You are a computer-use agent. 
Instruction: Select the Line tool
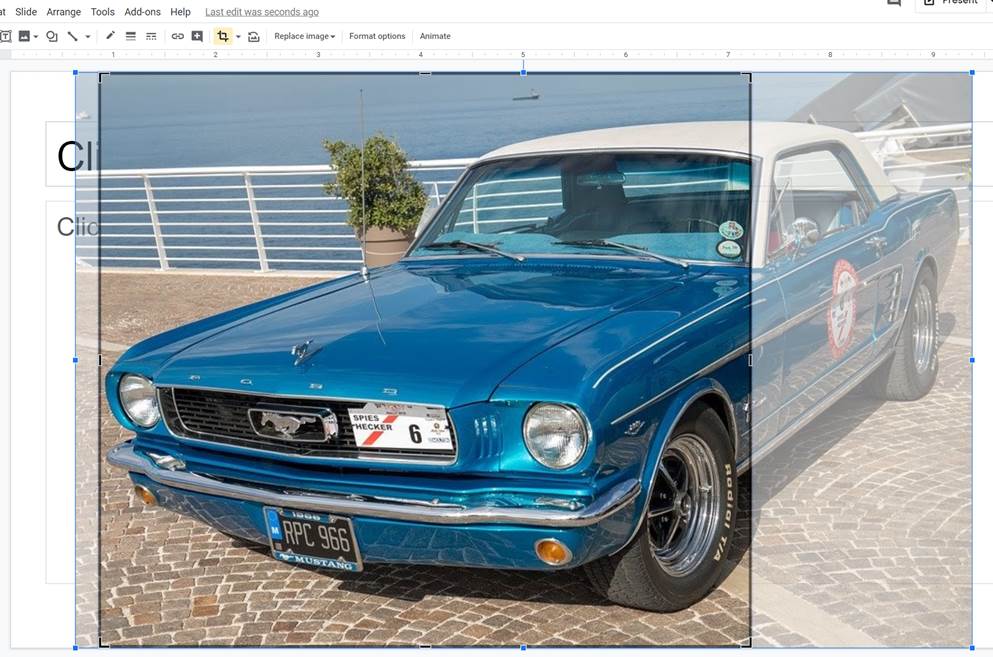pyautogui.click(x=72, y=36)
